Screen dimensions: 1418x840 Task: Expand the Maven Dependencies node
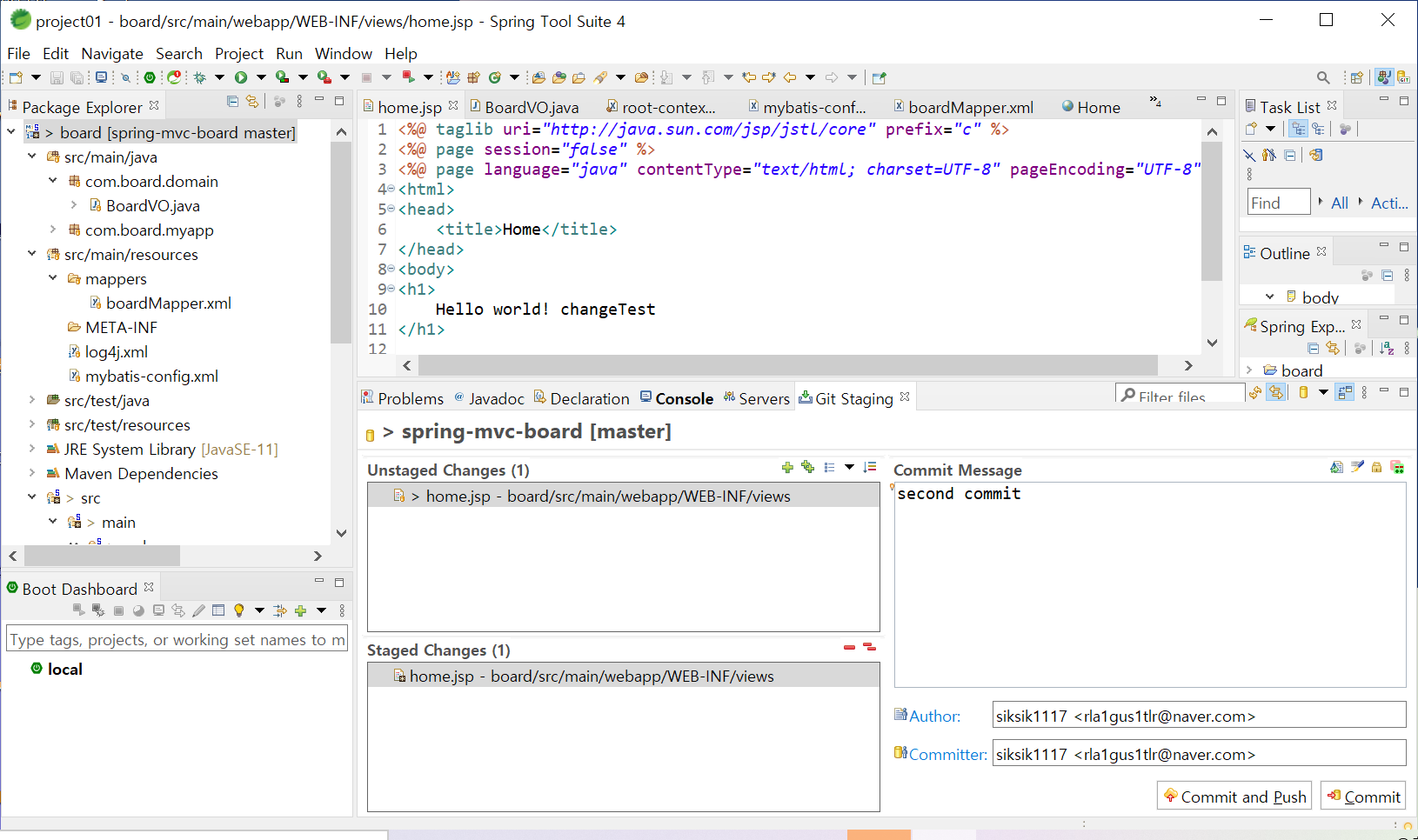(32, 473)
